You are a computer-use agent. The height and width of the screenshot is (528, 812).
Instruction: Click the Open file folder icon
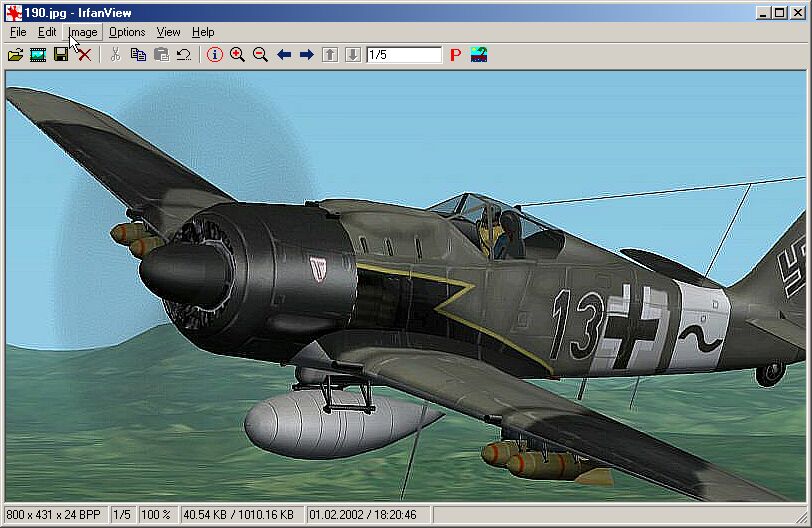[x=16, y=54]
